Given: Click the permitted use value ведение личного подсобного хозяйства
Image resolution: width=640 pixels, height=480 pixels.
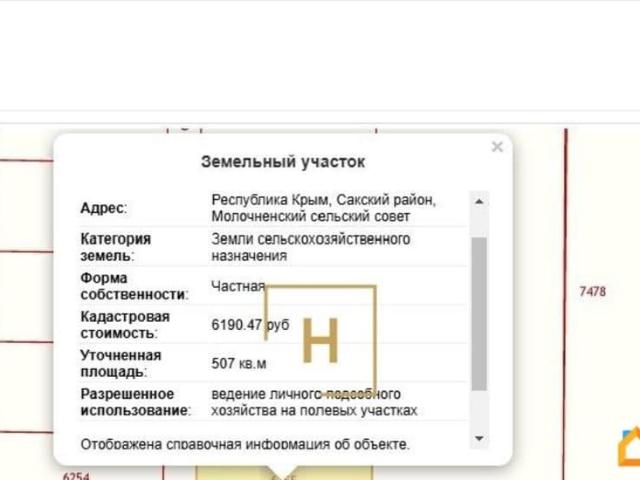Looking at the screenshot, I should [314, 402].
